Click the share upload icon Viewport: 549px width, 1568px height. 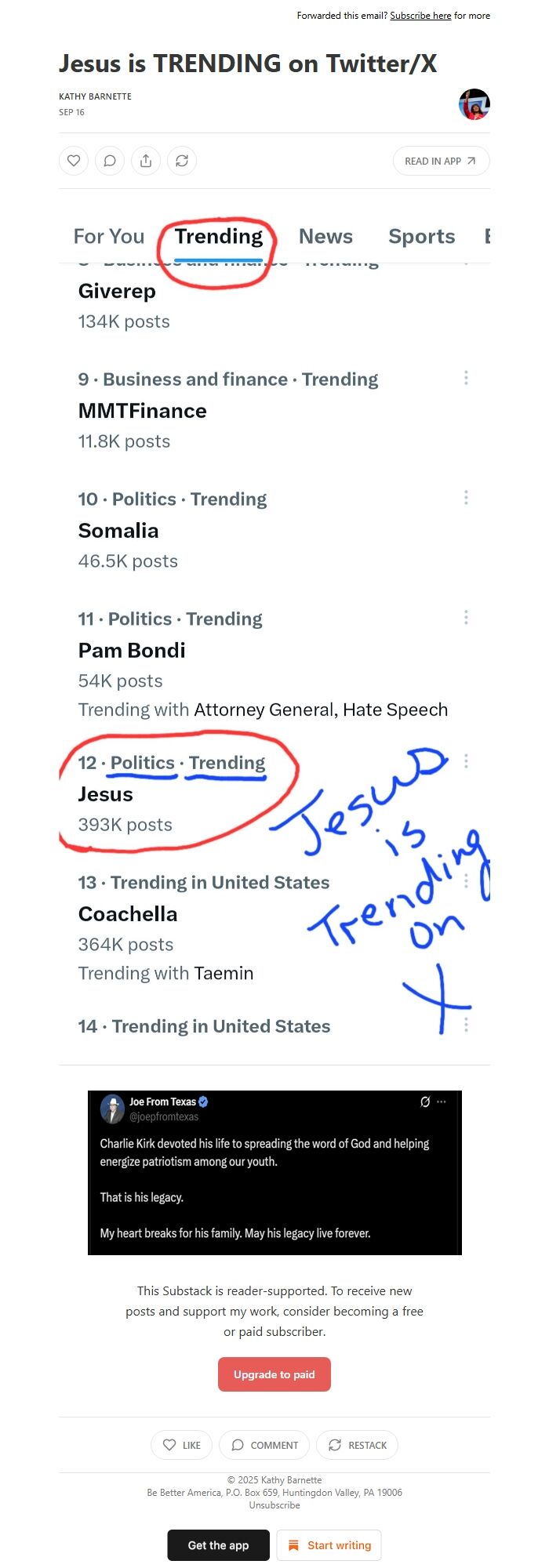click(x=146, y=161)
